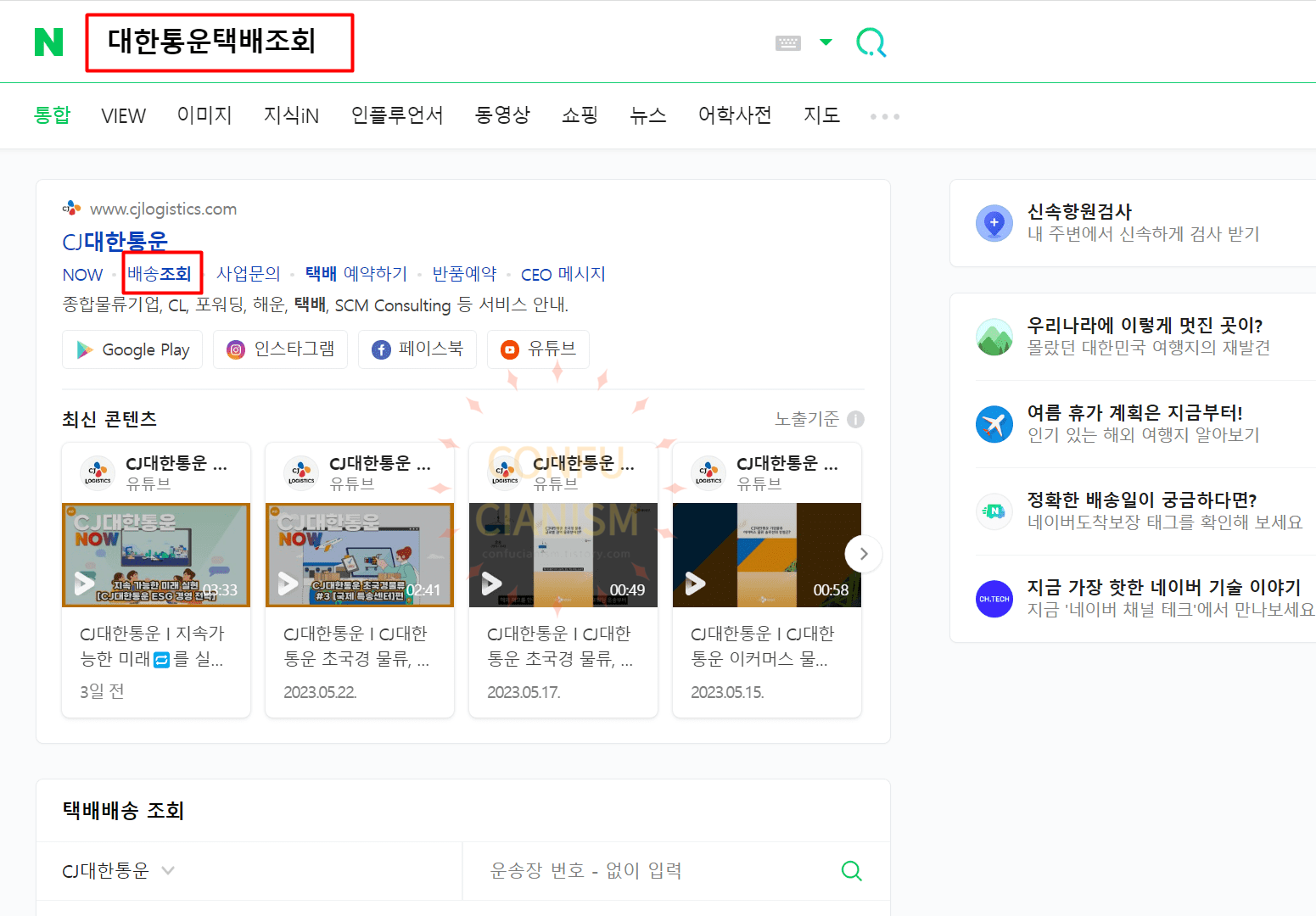The image size is (1316, 916).
Task: Click the green Naver N logo
Action: [48, 42]
